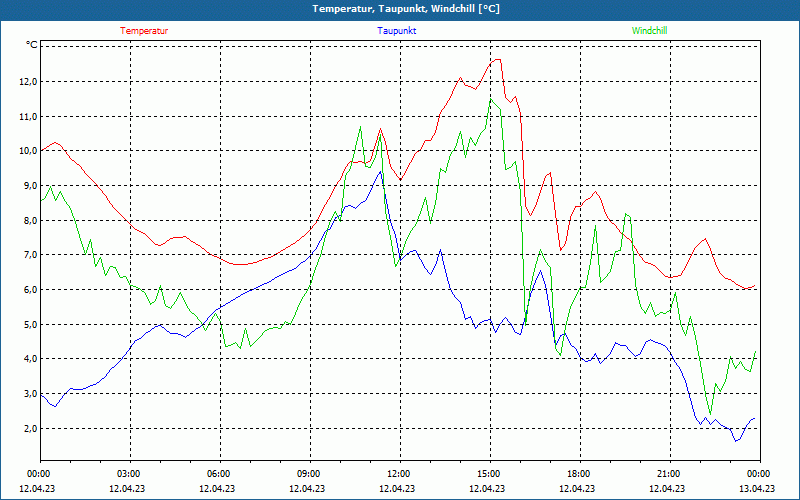Click the 09:00 time axis label
This screenshot has height=500, width=800.
coord(310,474)
